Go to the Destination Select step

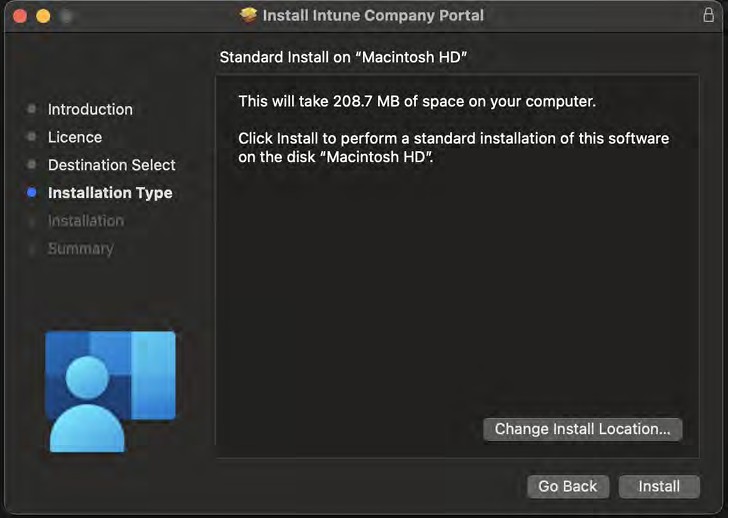111,165
